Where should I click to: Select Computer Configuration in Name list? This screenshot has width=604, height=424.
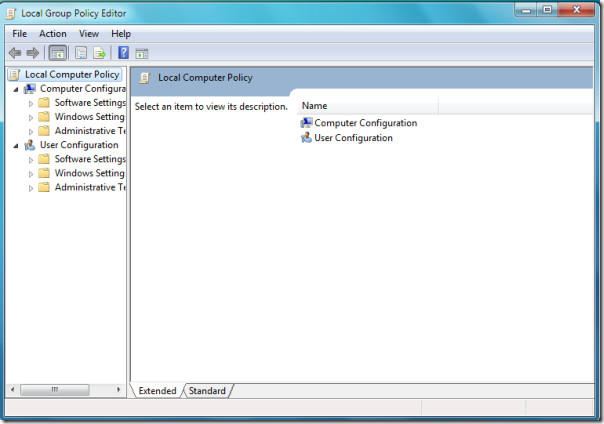tap(366, 123)
